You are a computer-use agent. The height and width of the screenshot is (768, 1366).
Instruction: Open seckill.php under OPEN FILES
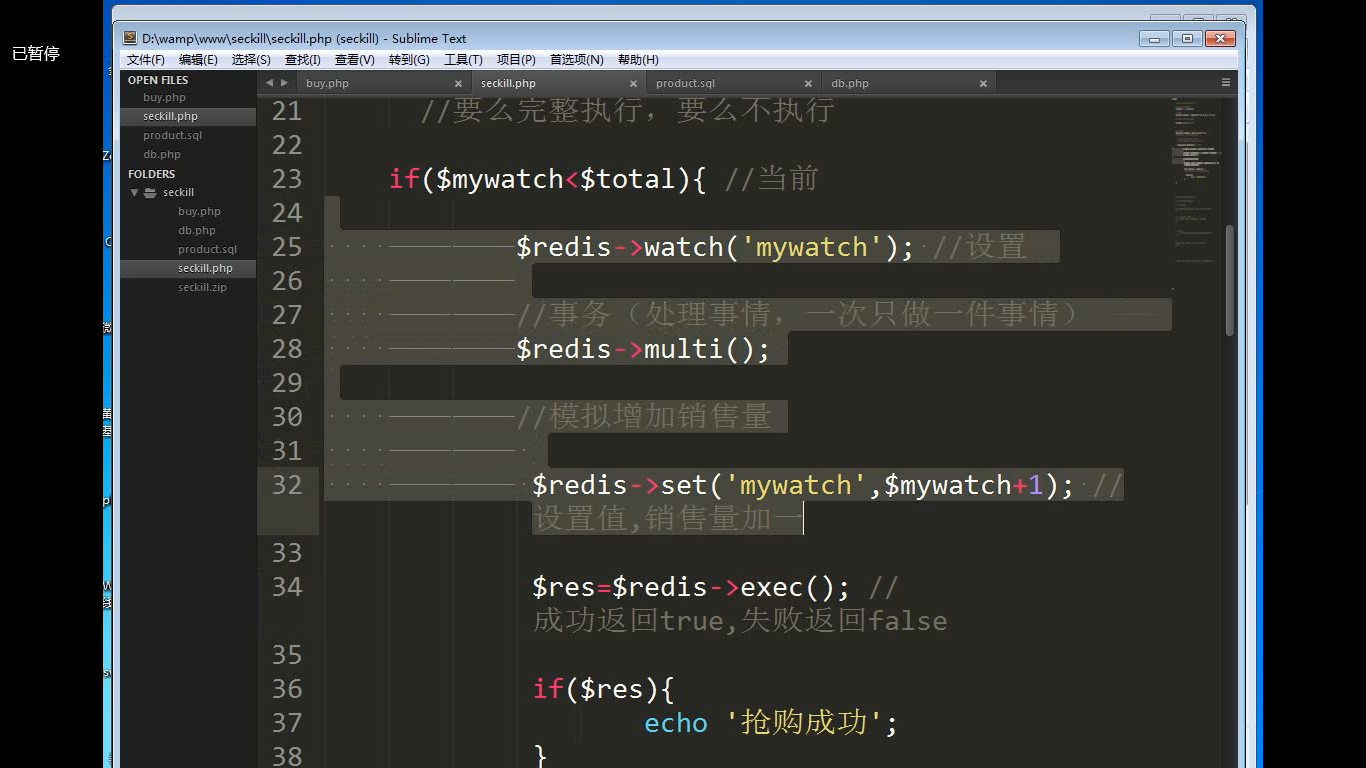point(170,116)
